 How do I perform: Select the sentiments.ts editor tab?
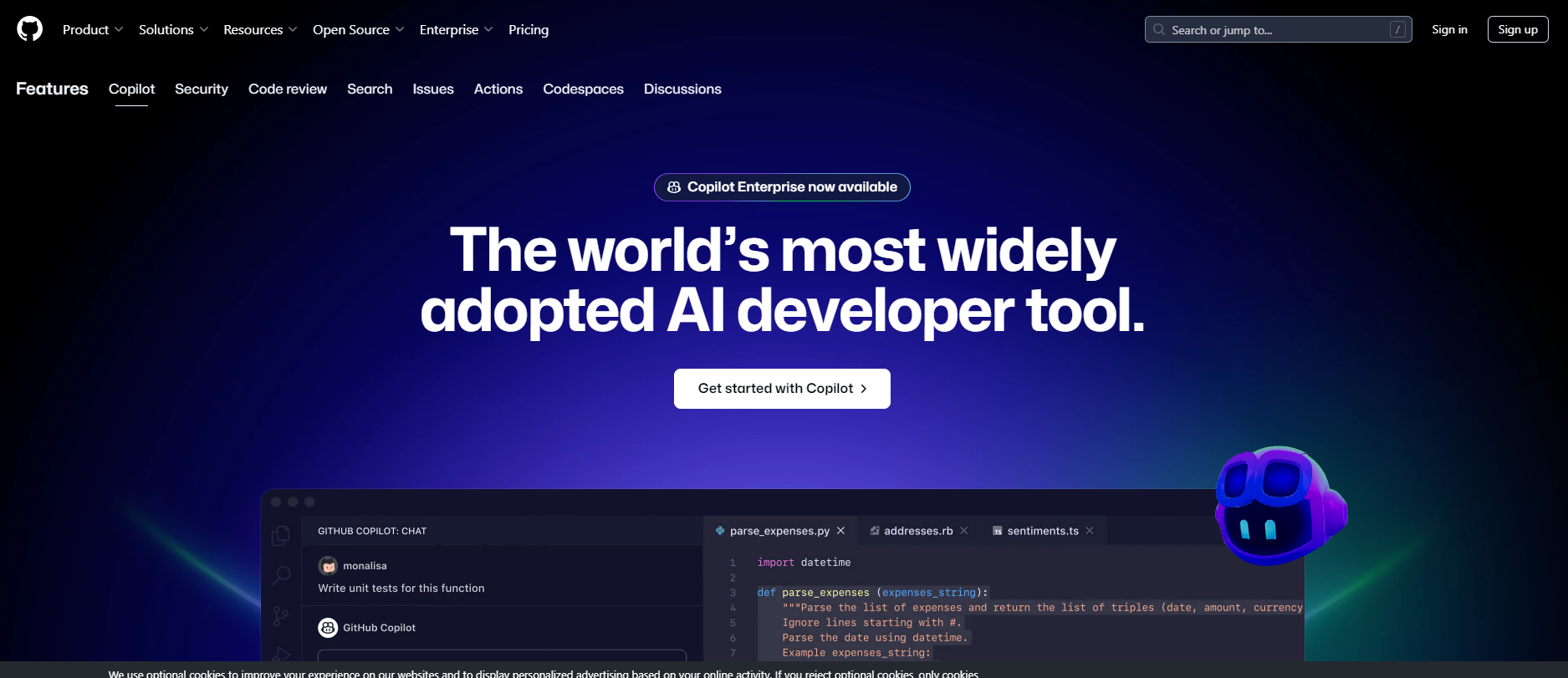point(1043,531)
